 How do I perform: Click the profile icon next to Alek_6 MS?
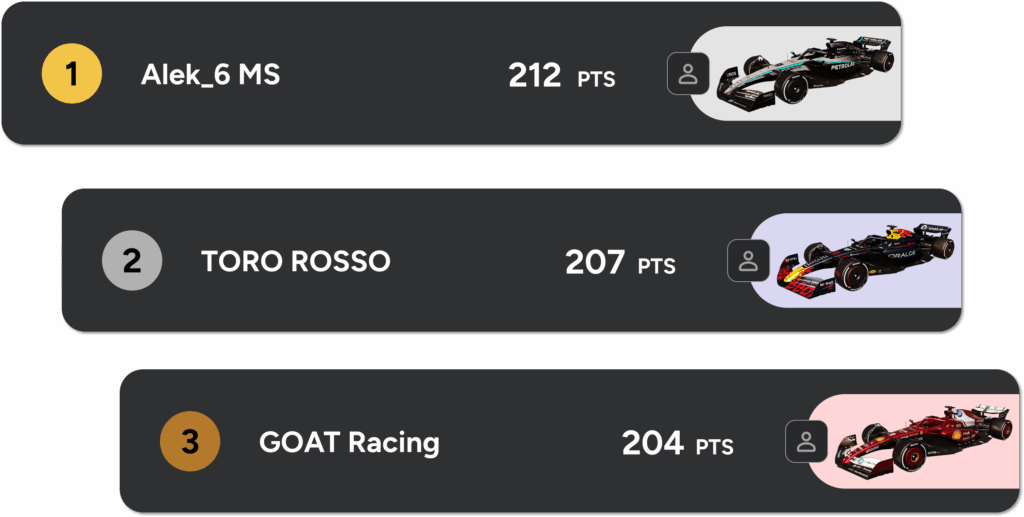[x=688, y=73]
